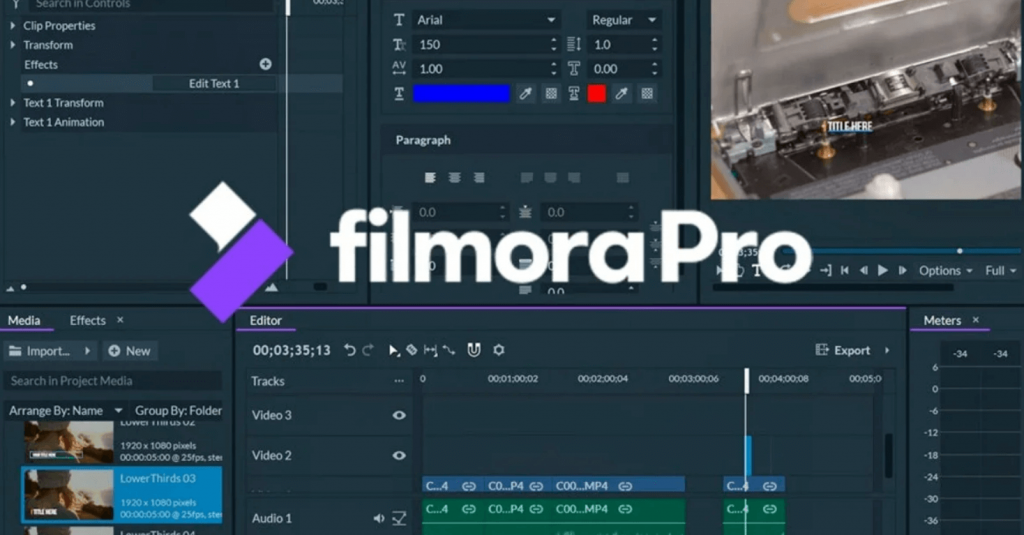Click the Import folder icon
The width and height of the screenshot is (1024, 535).
pos(16,351)
